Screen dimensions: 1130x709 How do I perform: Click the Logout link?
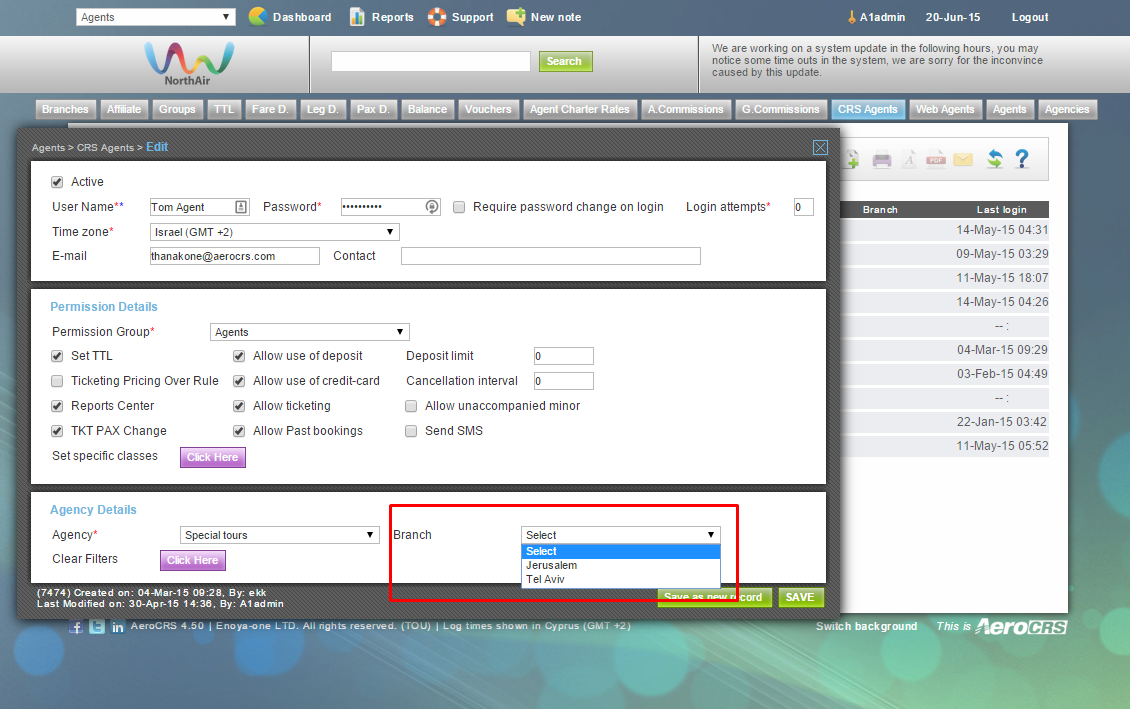[x=1030, y=17]
